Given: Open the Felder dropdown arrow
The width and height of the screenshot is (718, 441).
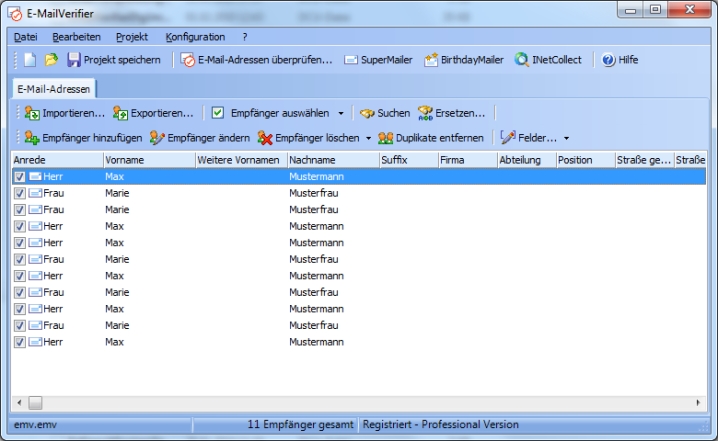Looking at the screenshot, I should coord(567,137).
